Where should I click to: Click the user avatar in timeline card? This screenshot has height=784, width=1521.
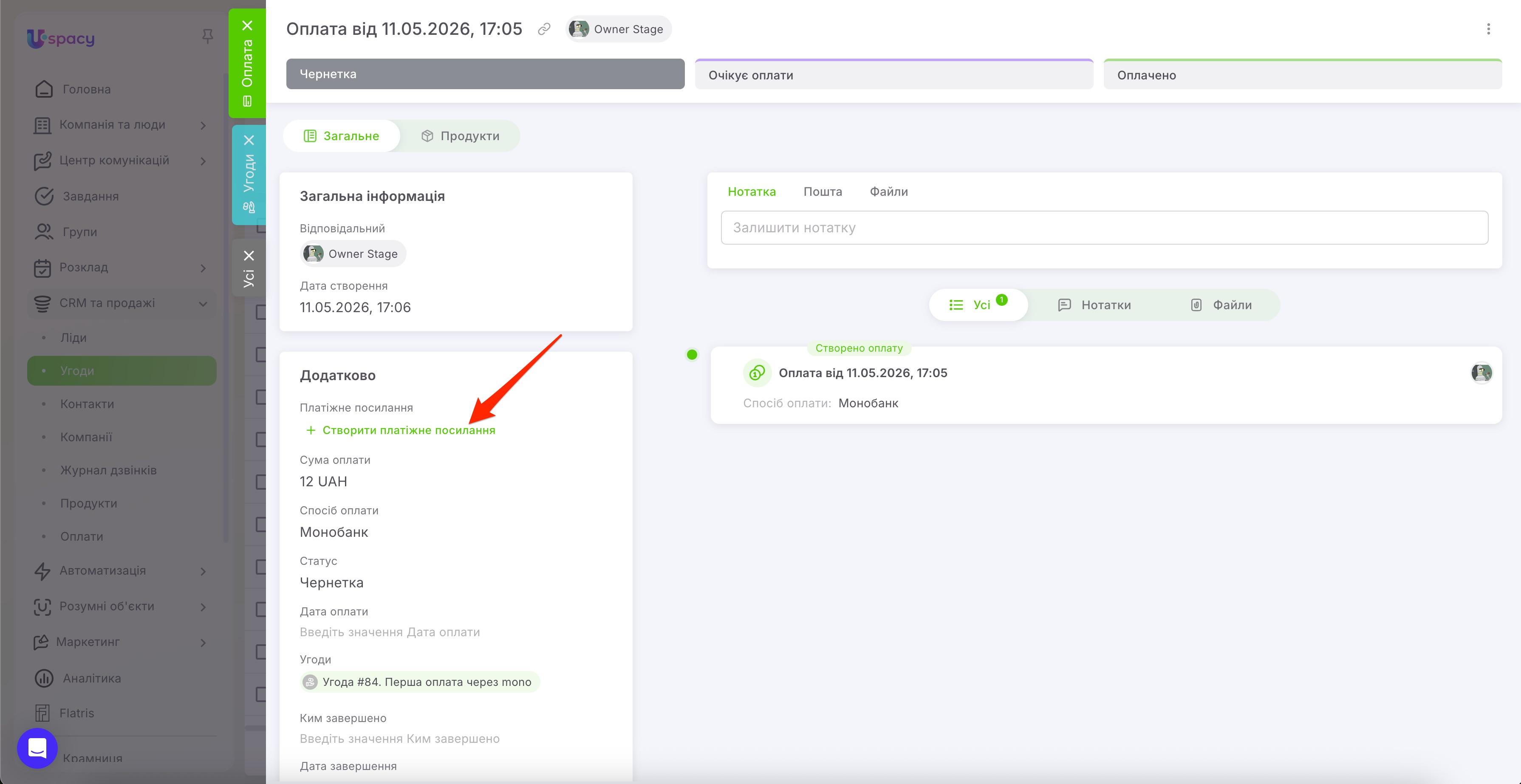[1481, 373]
